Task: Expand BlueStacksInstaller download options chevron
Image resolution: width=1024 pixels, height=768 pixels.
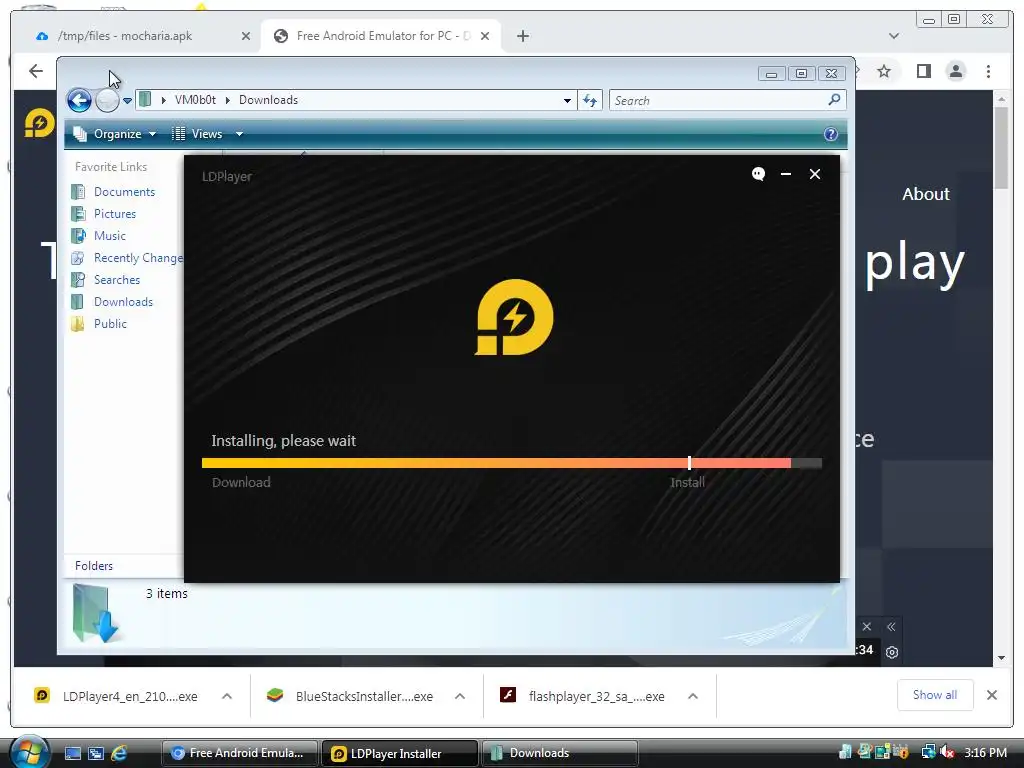Action: coord(460,696)
